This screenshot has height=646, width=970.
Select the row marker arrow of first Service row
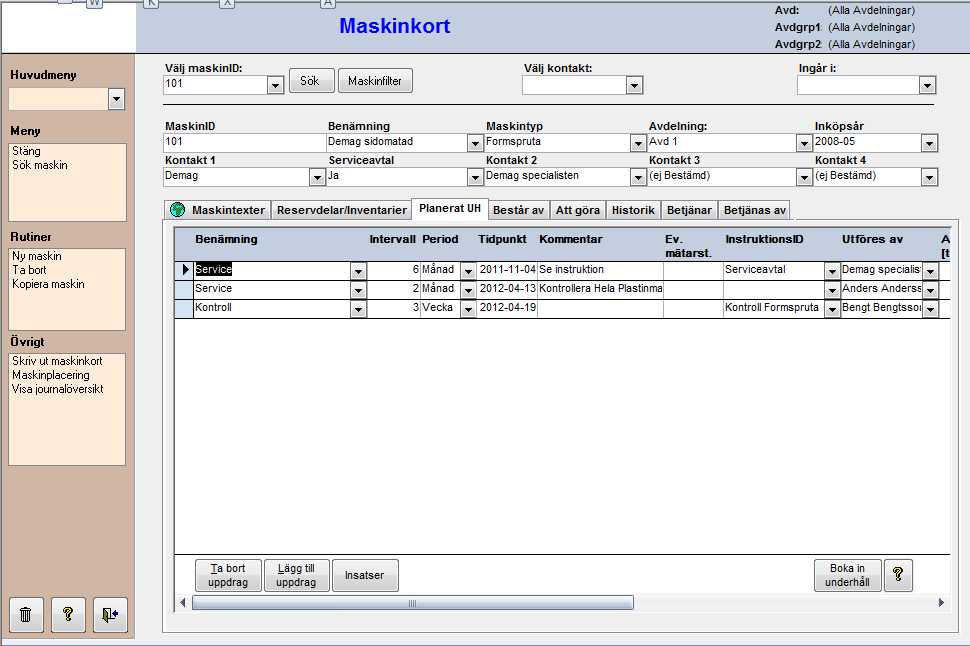pos(184,270)
